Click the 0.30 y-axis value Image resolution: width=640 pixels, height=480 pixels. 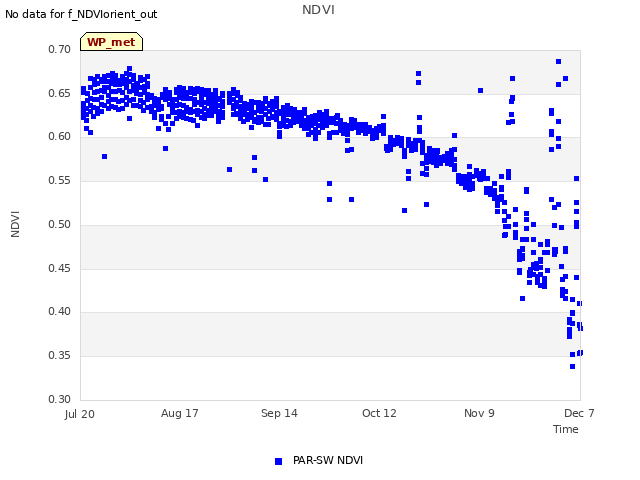pos(60,399)
